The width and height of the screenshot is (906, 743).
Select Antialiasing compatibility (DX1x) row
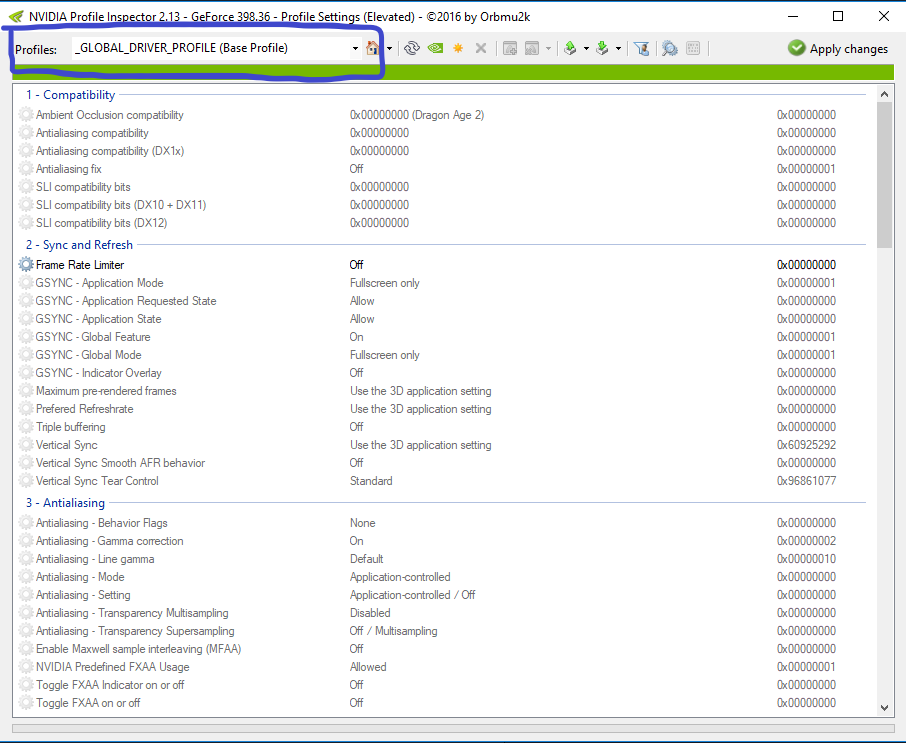442,151
